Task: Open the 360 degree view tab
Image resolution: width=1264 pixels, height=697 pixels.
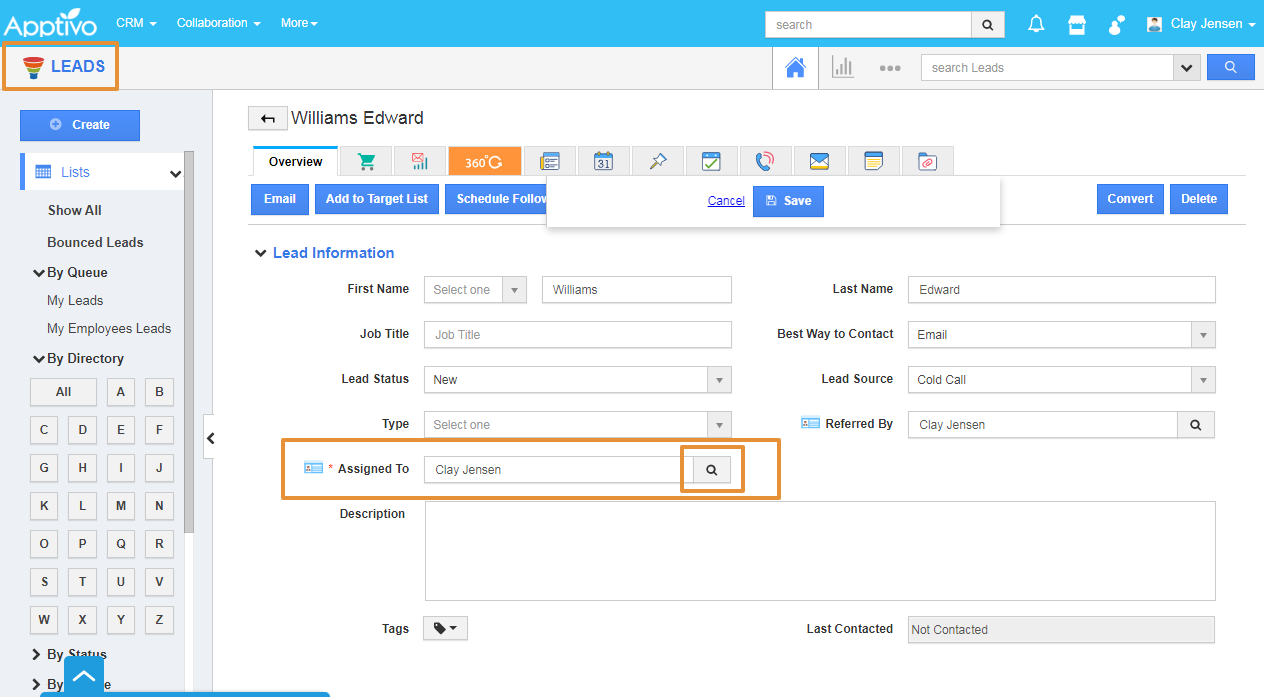Action: 485,161
